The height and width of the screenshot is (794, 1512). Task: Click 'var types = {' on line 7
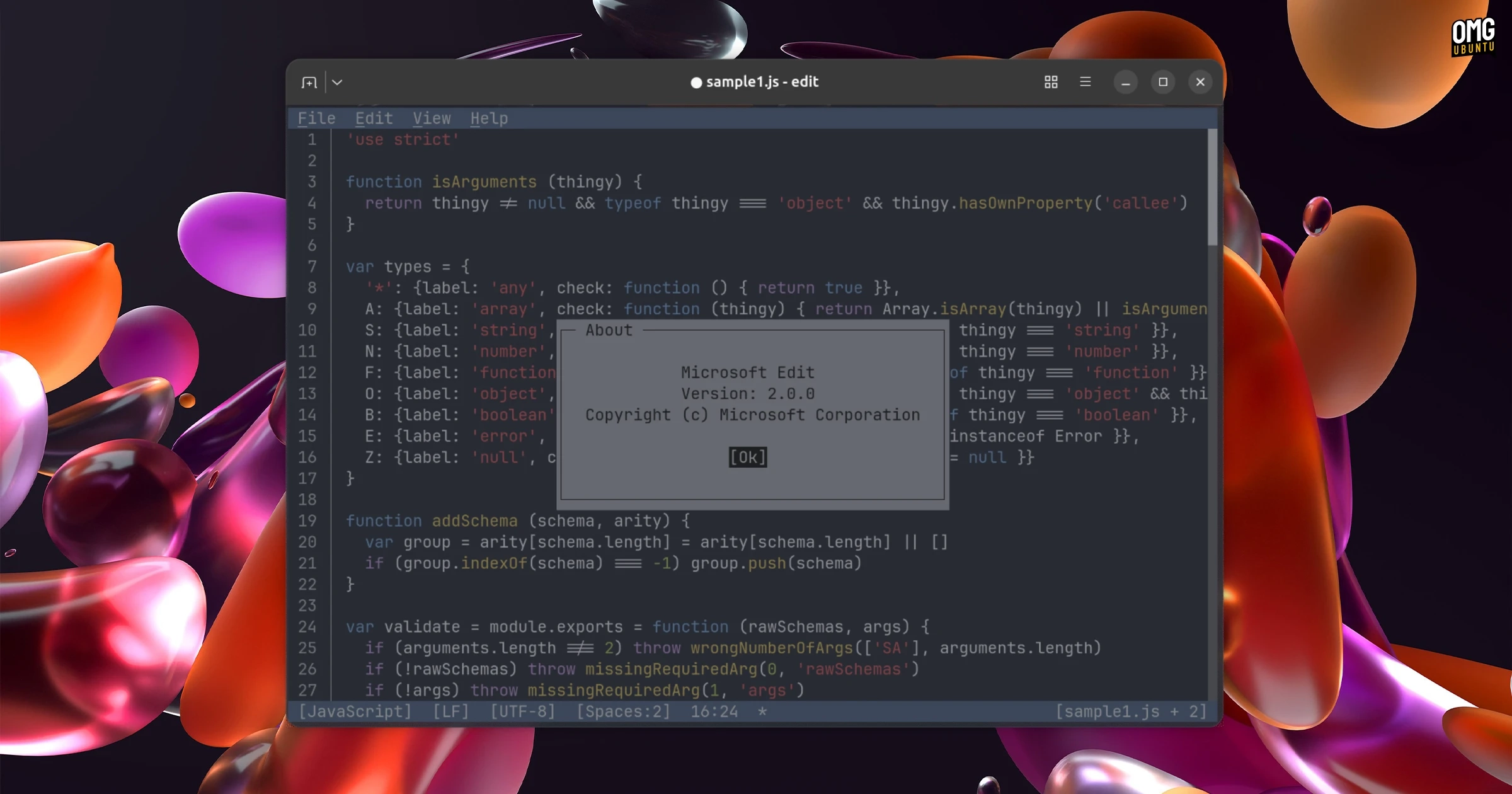(x=408, y=267)
